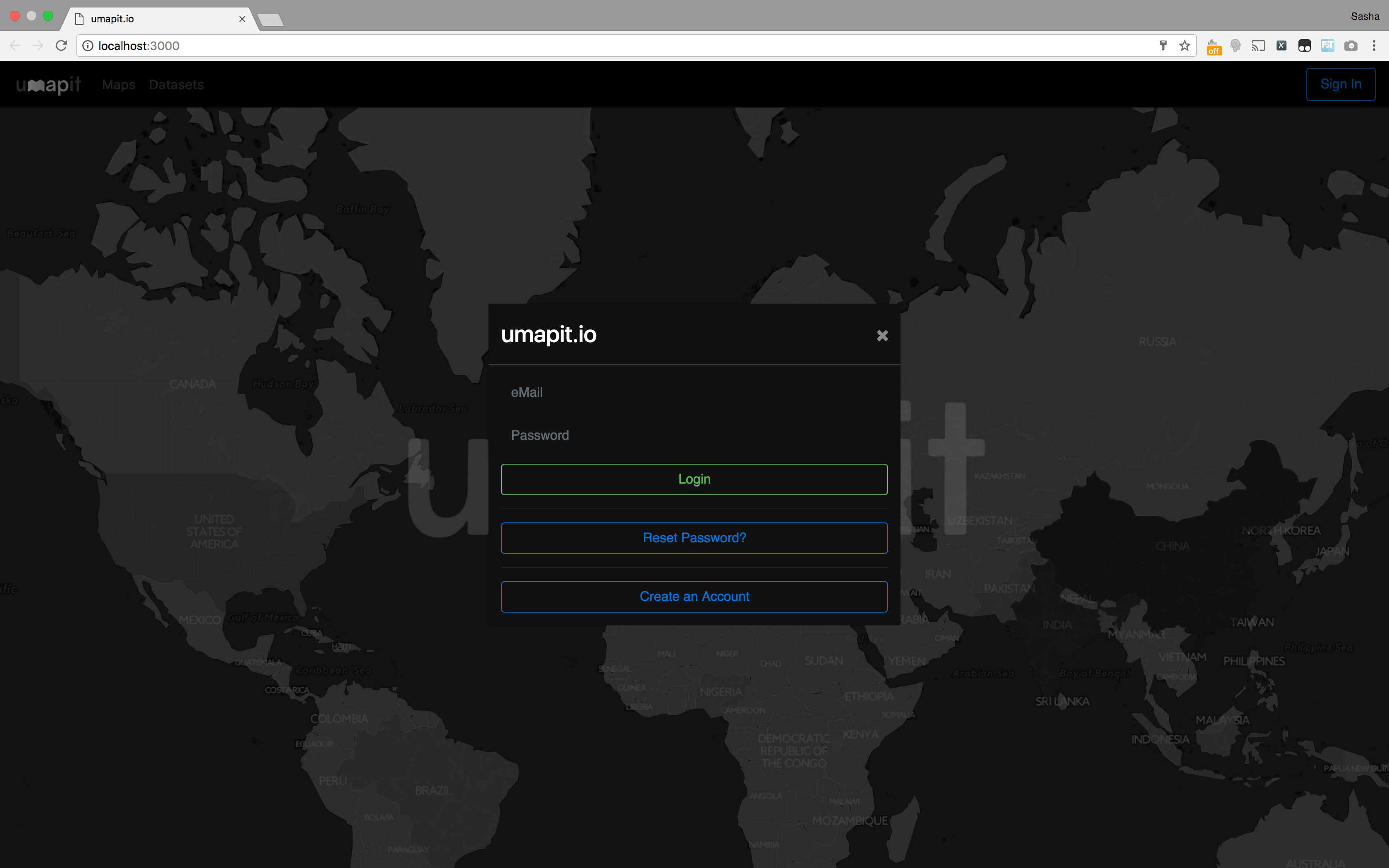1389x868 pixels.
Task: Open Sign In in the navbar
Action: tap(1340, 84)
